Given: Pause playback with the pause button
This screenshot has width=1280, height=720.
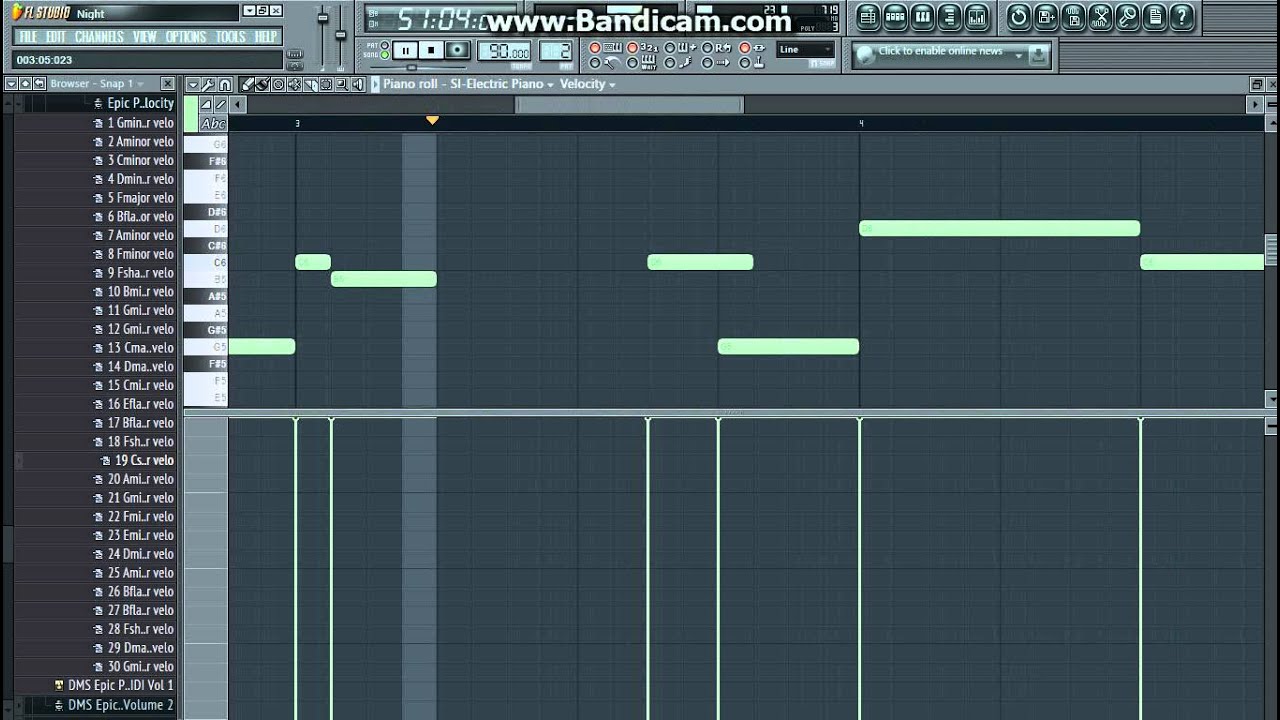Looking at the screenshot, I should 405,50.
